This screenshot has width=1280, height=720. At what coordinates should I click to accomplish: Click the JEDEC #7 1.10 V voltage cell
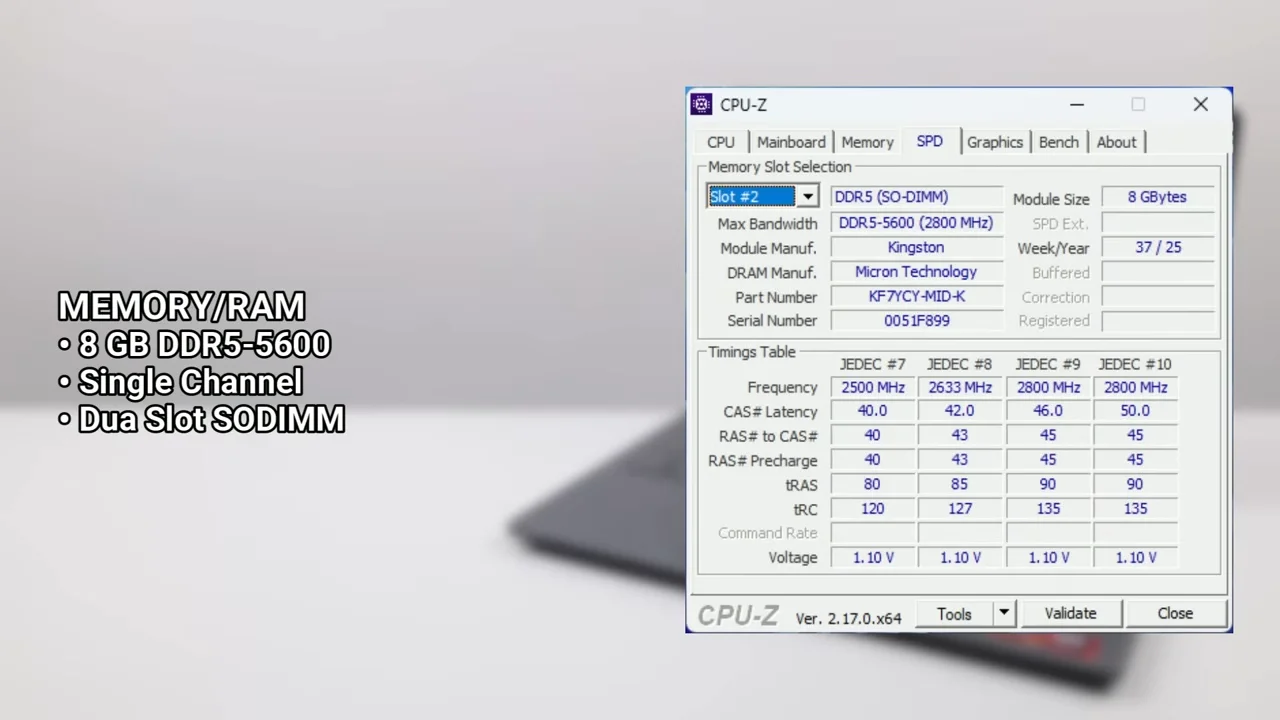tap(872, 557)
